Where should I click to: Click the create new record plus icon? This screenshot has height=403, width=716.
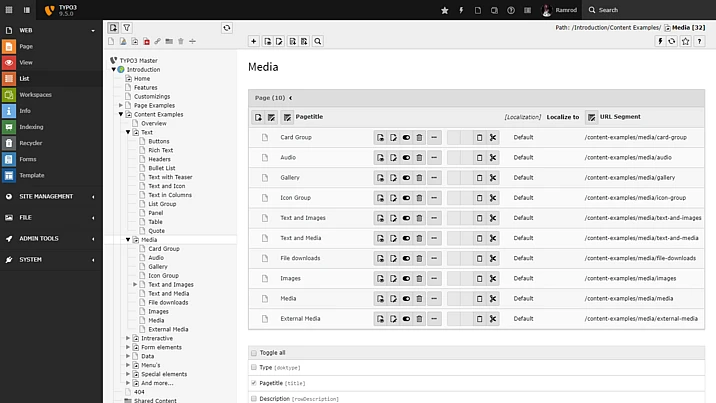(254, 41)
